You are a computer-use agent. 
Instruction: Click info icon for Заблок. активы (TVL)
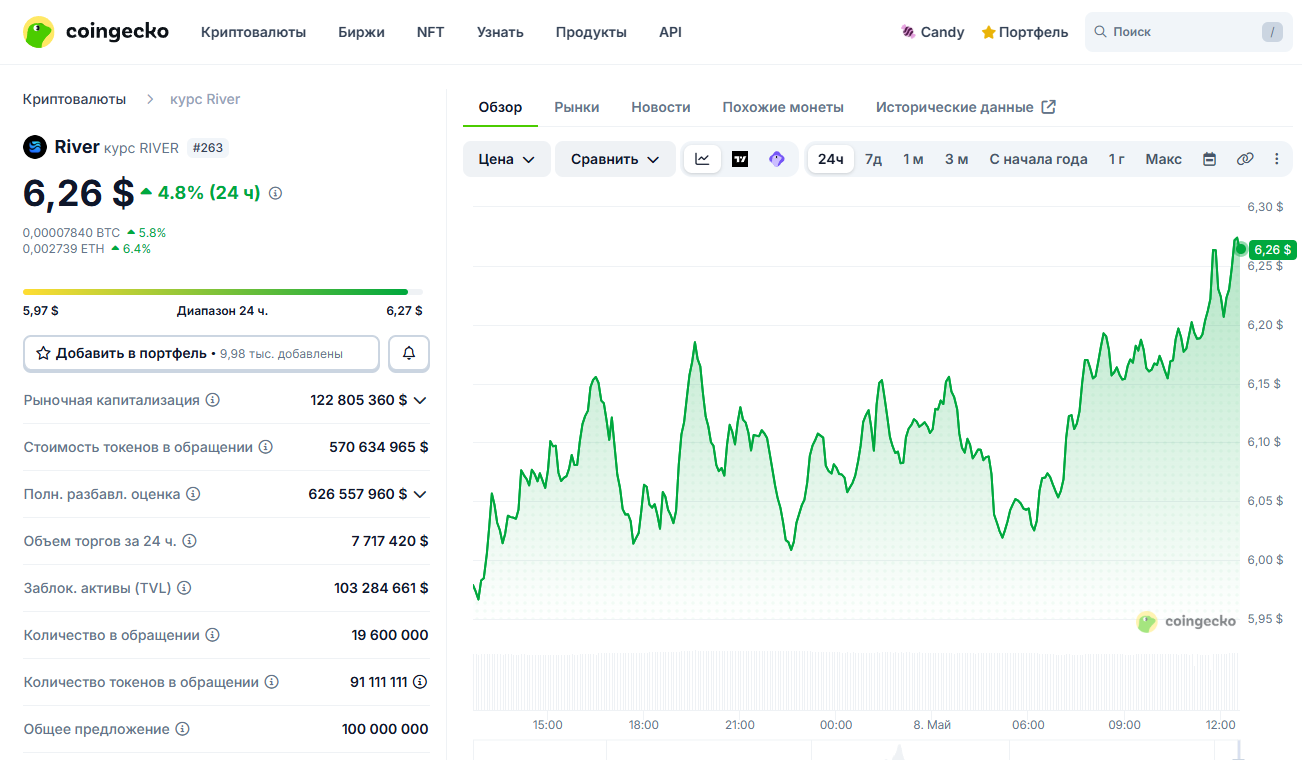[x=184, y=588]
